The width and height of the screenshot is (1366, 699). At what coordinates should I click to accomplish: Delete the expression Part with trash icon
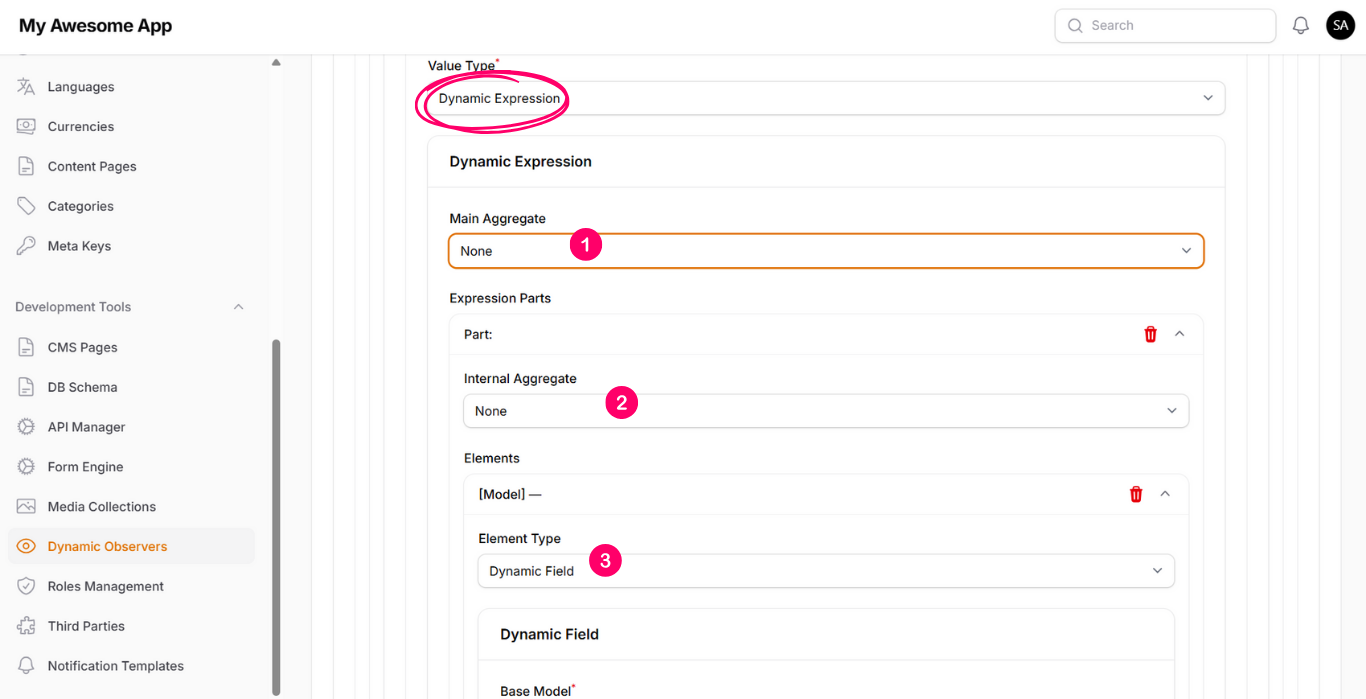(1150, 334)
